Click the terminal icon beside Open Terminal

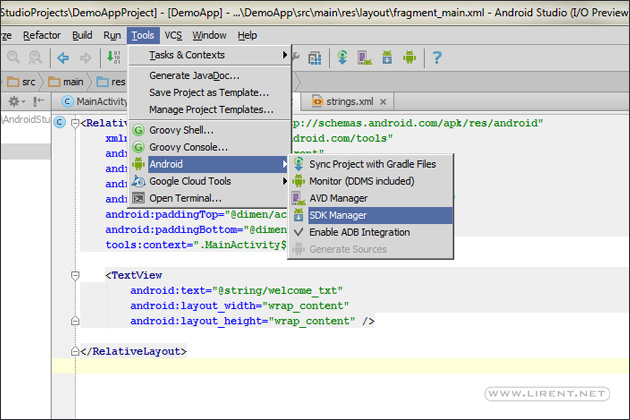click(x=139, y=198)
